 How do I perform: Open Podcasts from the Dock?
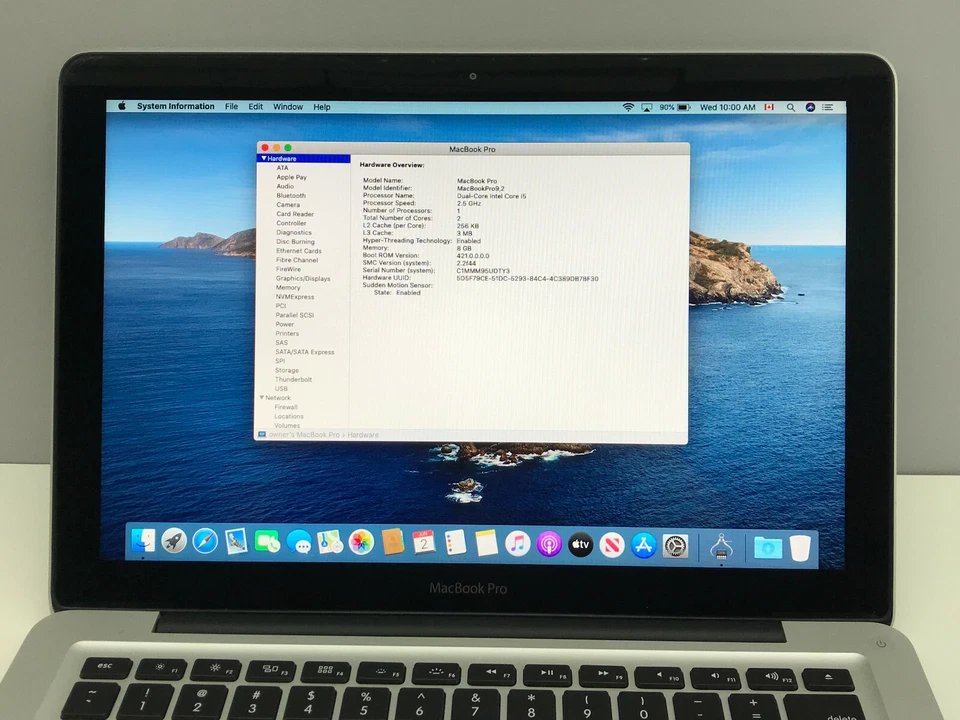pyautogui.click(x=549, y=545)
